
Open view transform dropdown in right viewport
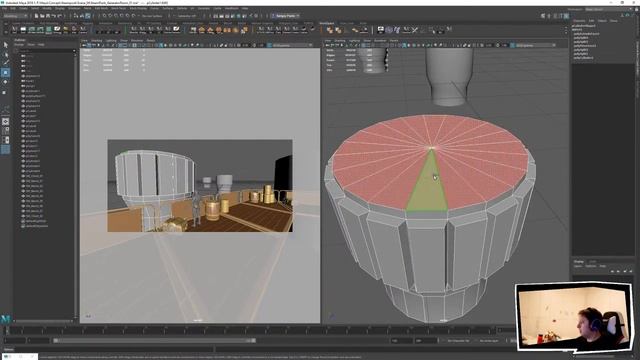[535, 45]
